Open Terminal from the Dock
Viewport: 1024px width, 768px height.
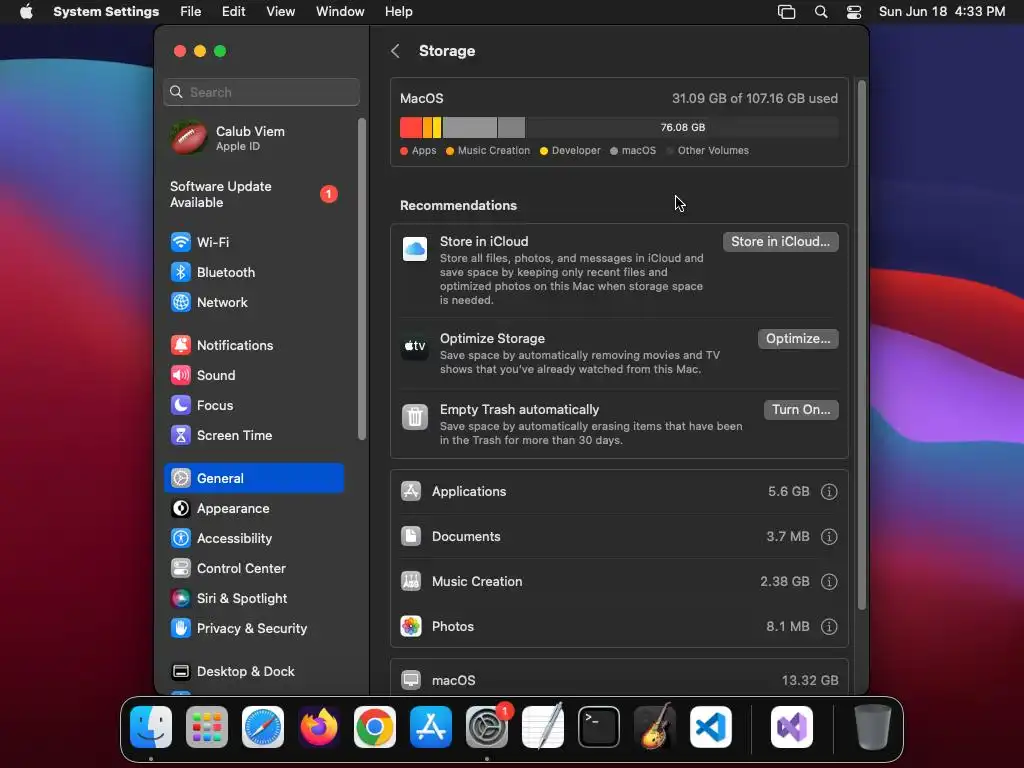click(x=599, y=727)
